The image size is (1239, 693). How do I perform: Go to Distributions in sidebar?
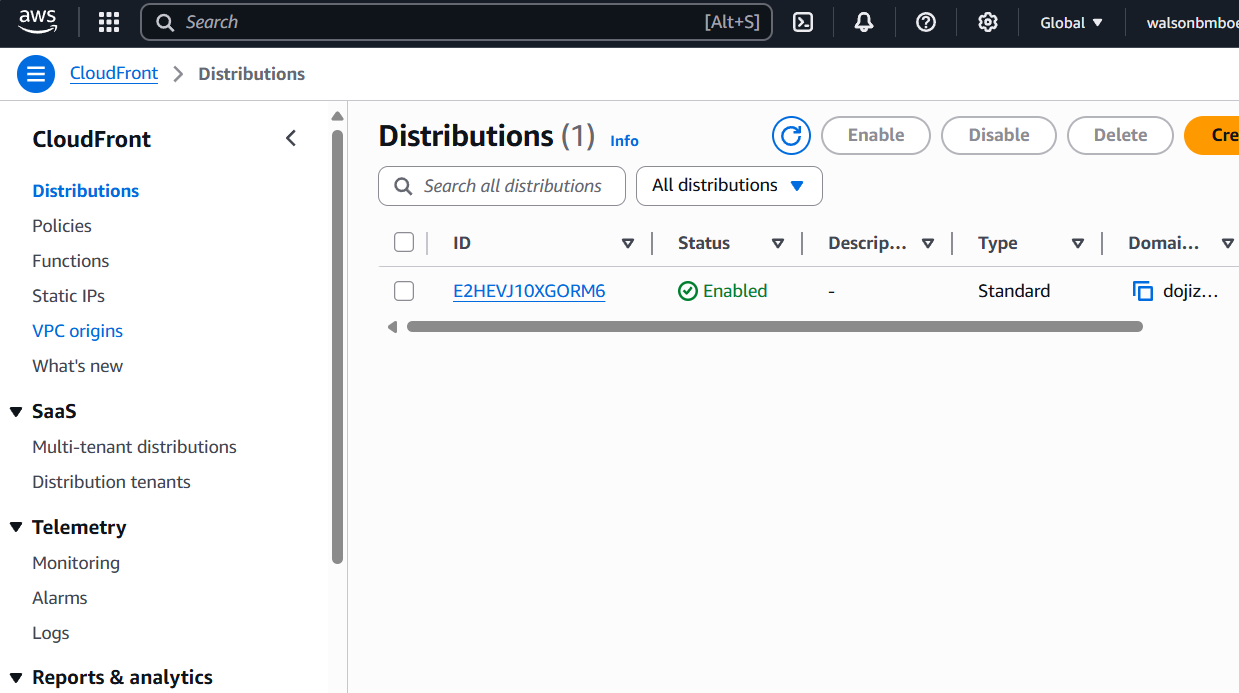tap(86, 191)
